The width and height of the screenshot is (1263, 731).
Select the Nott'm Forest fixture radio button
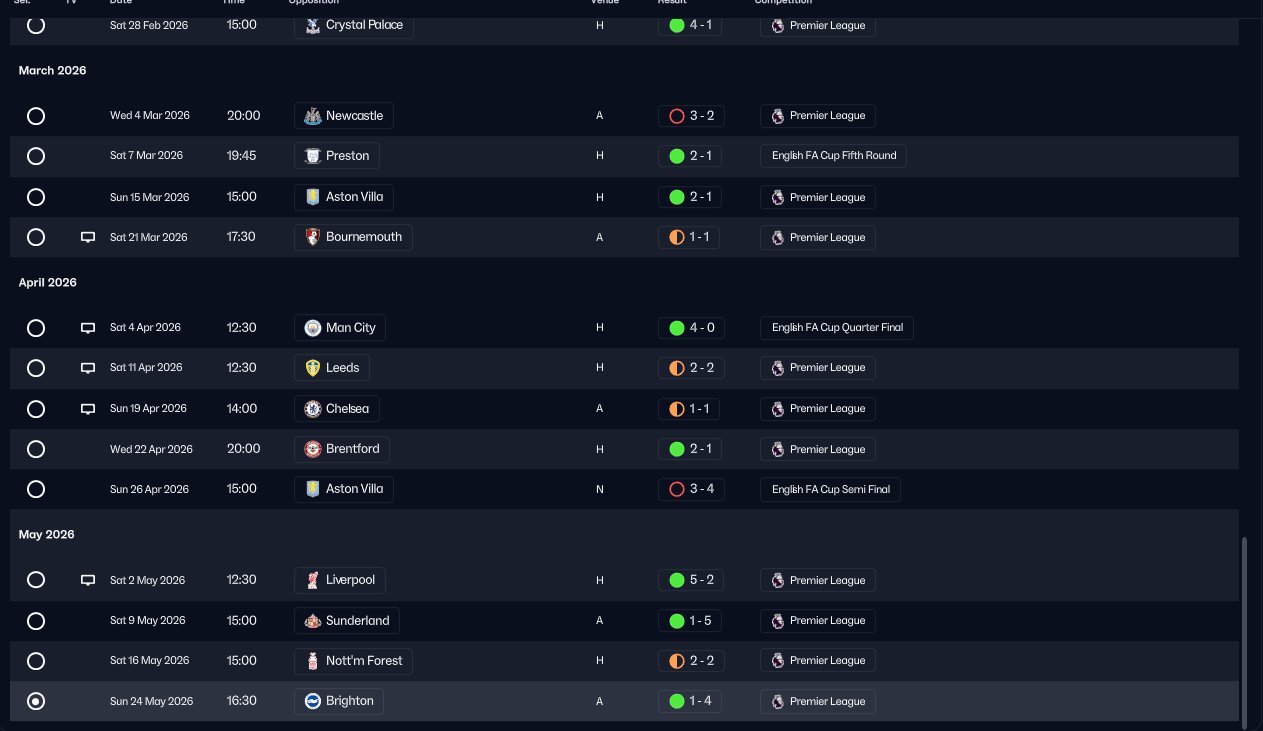coord(36,661)
